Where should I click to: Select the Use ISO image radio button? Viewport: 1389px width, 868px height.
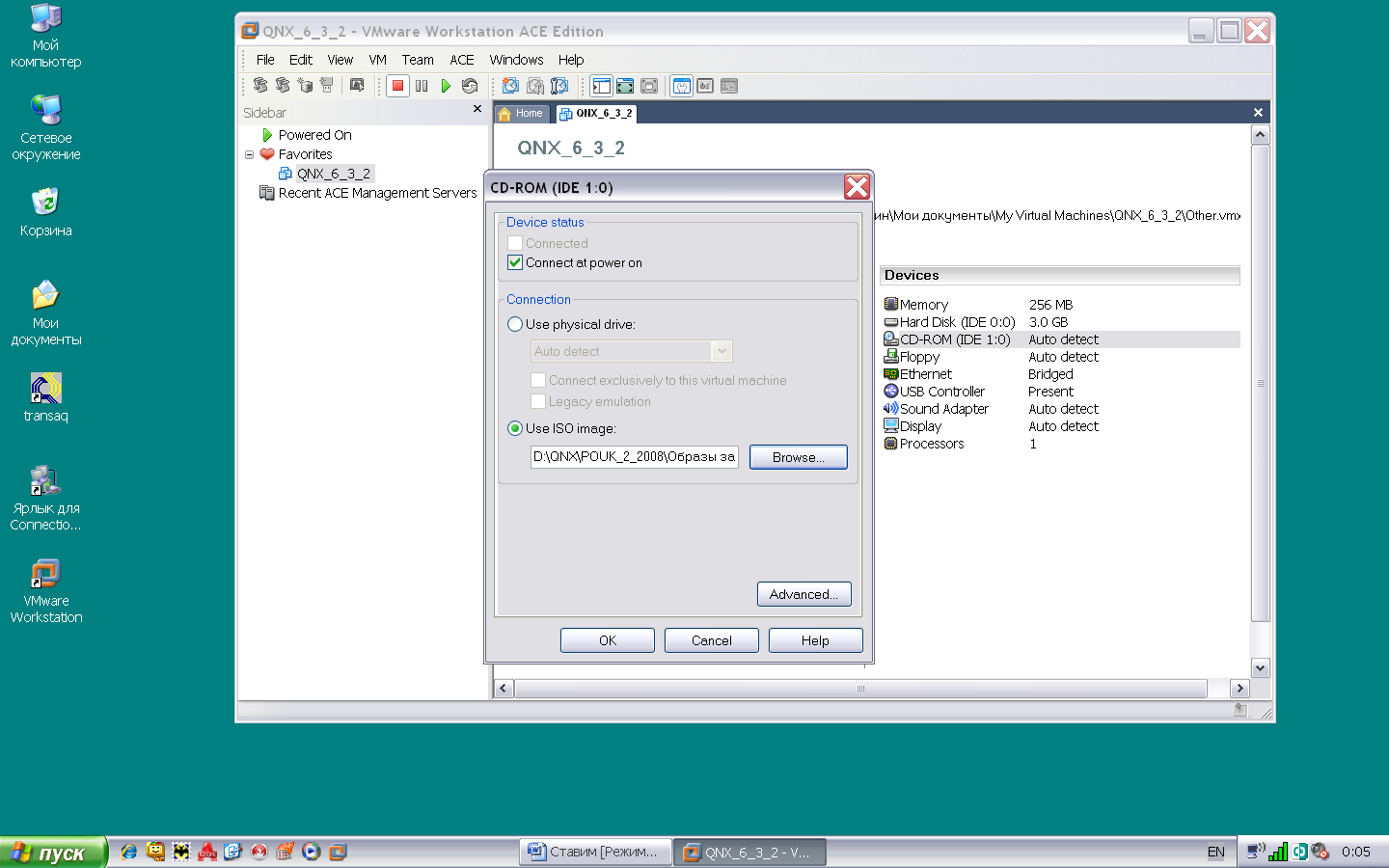coord(515,428)
